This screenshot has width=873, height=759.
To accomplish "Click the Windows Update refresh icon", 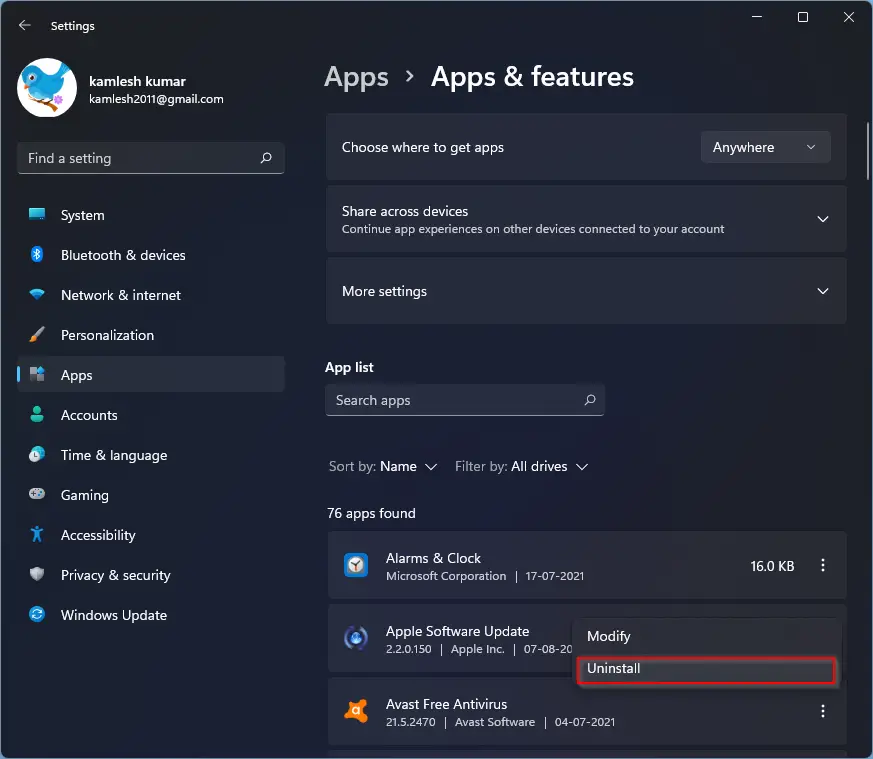I will [x=37, y=614].
